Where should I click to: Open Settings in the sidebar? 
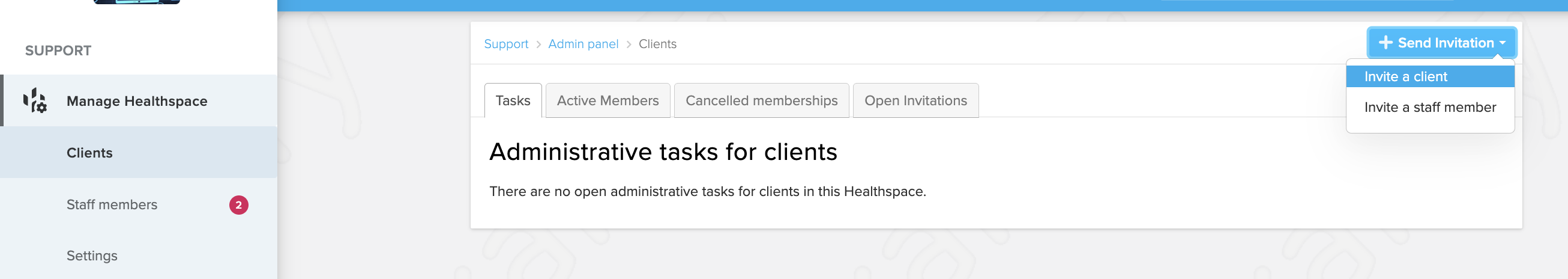tap(139, 256)
